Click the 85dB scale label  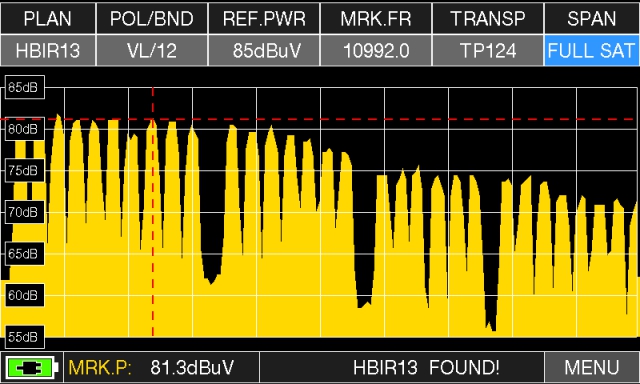[x=24, y=87]
